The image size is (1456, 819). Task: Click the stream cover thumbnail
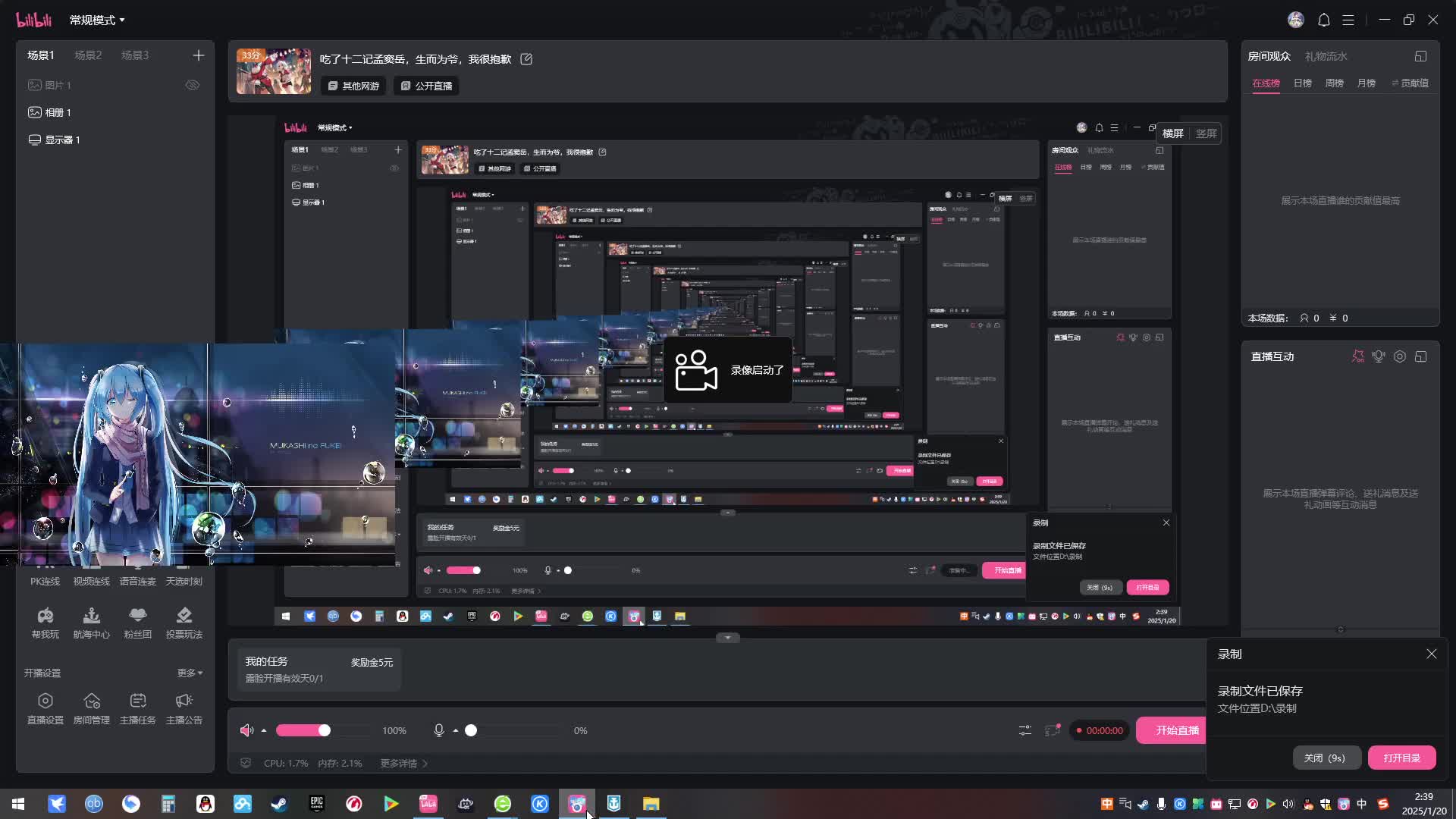click(274, 71)
